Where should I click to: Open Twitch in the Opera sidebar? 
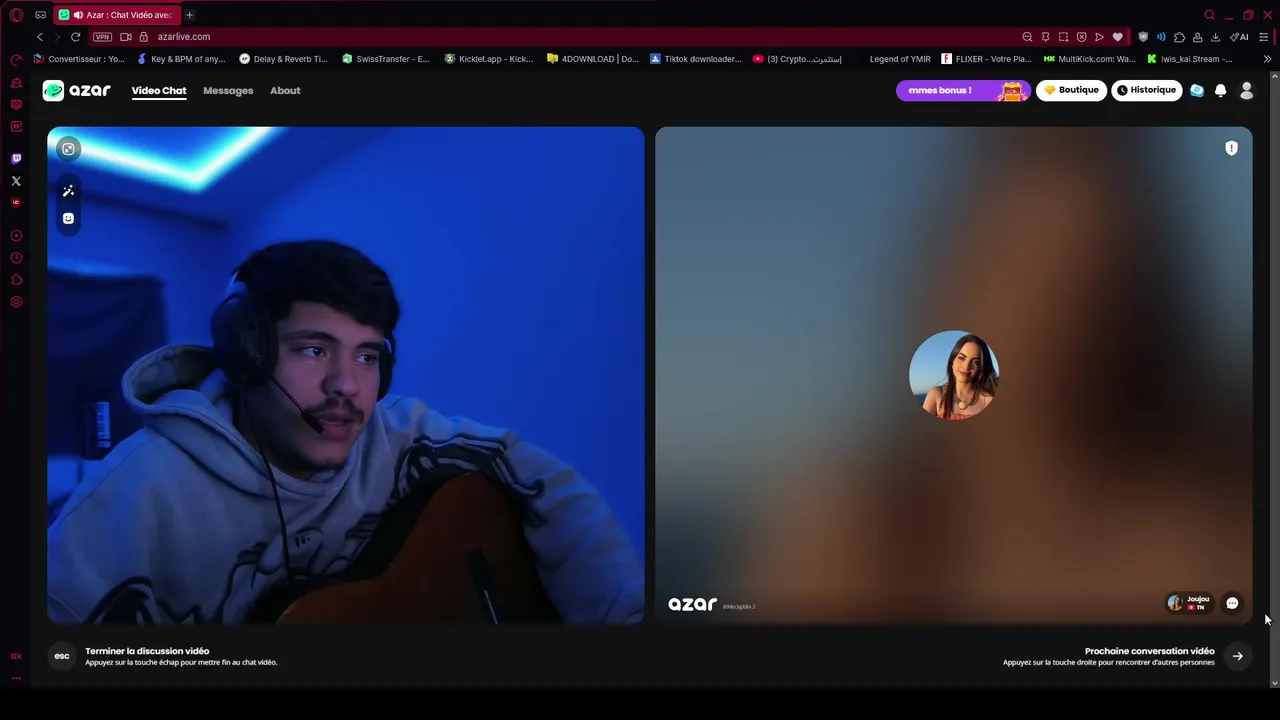16,158
